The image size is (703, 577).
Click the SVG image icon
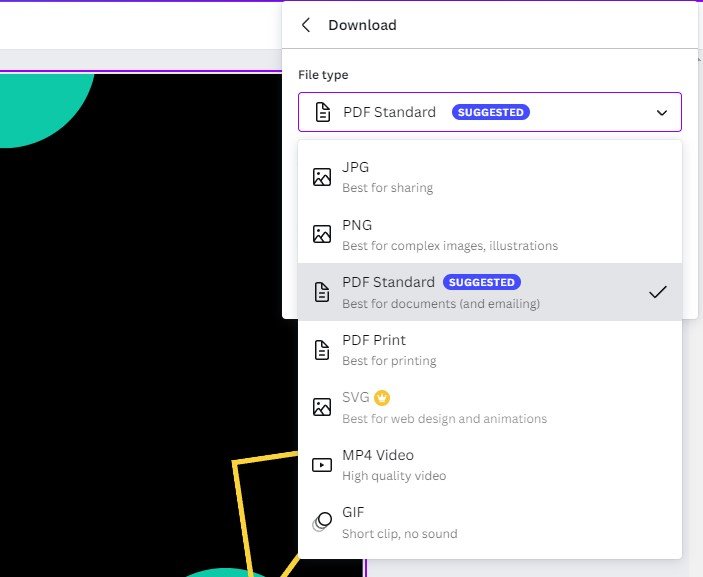322,407
